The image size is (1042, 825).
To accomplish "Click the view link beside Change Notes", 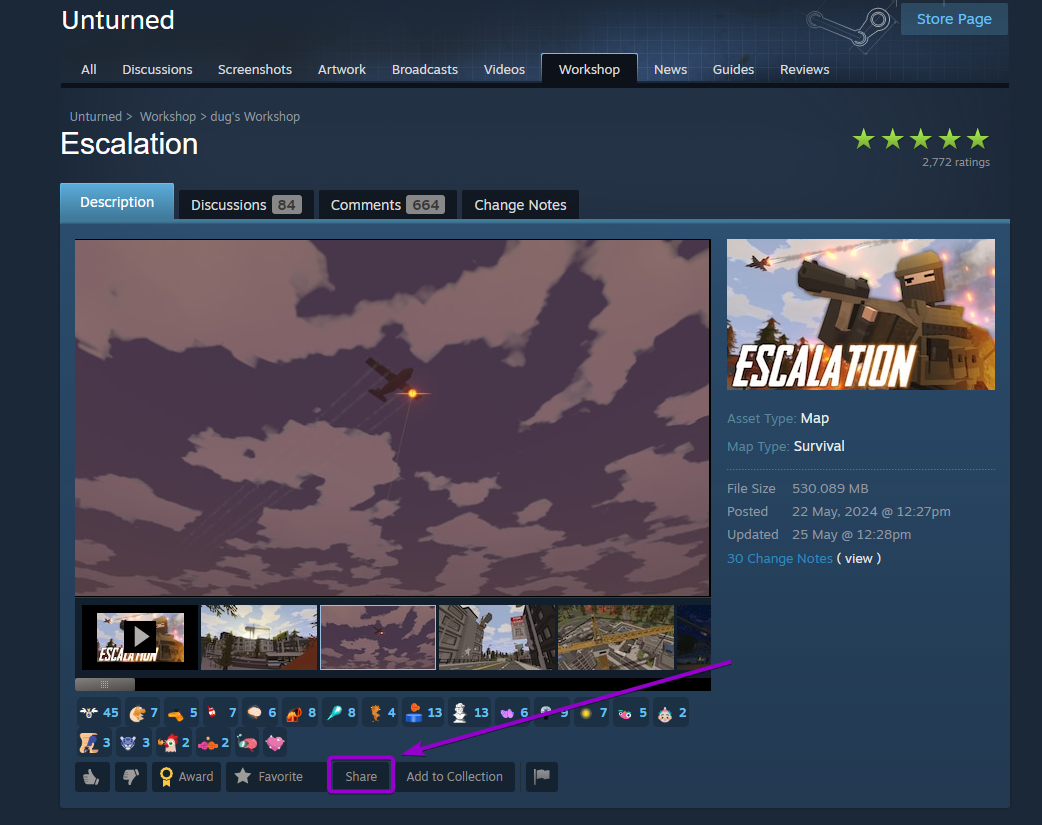I will 859,558.
